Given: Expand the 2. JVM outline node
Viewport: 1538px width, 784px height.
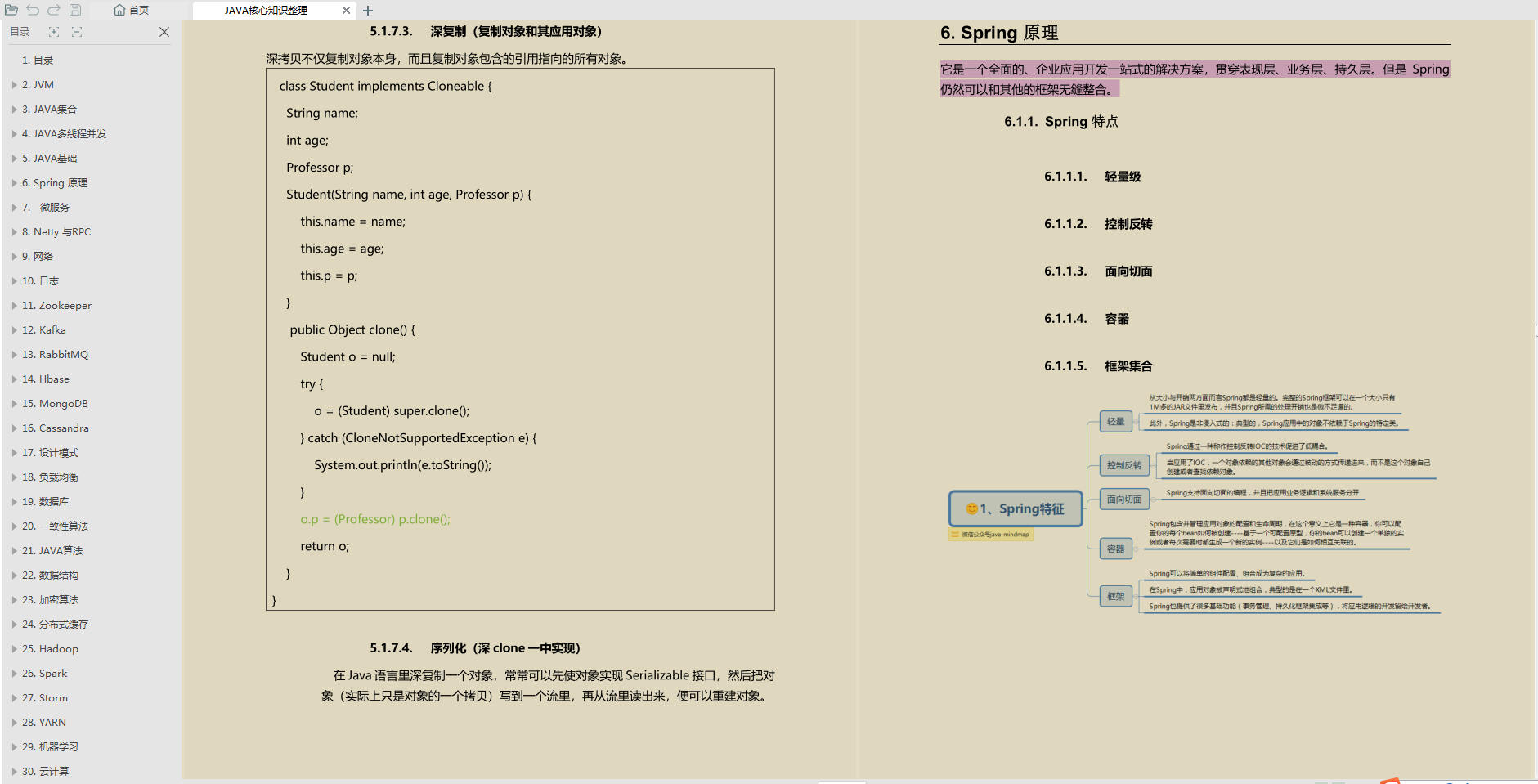Looking at the screenshot, I should coord(15,85).
